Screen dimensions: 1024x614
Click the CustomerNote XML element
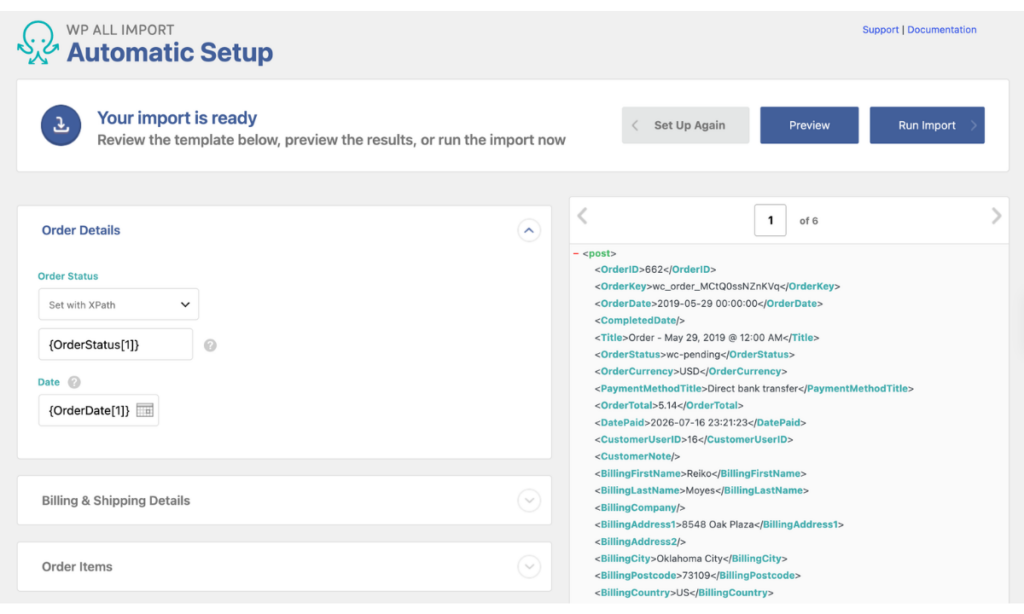(637, 456)
